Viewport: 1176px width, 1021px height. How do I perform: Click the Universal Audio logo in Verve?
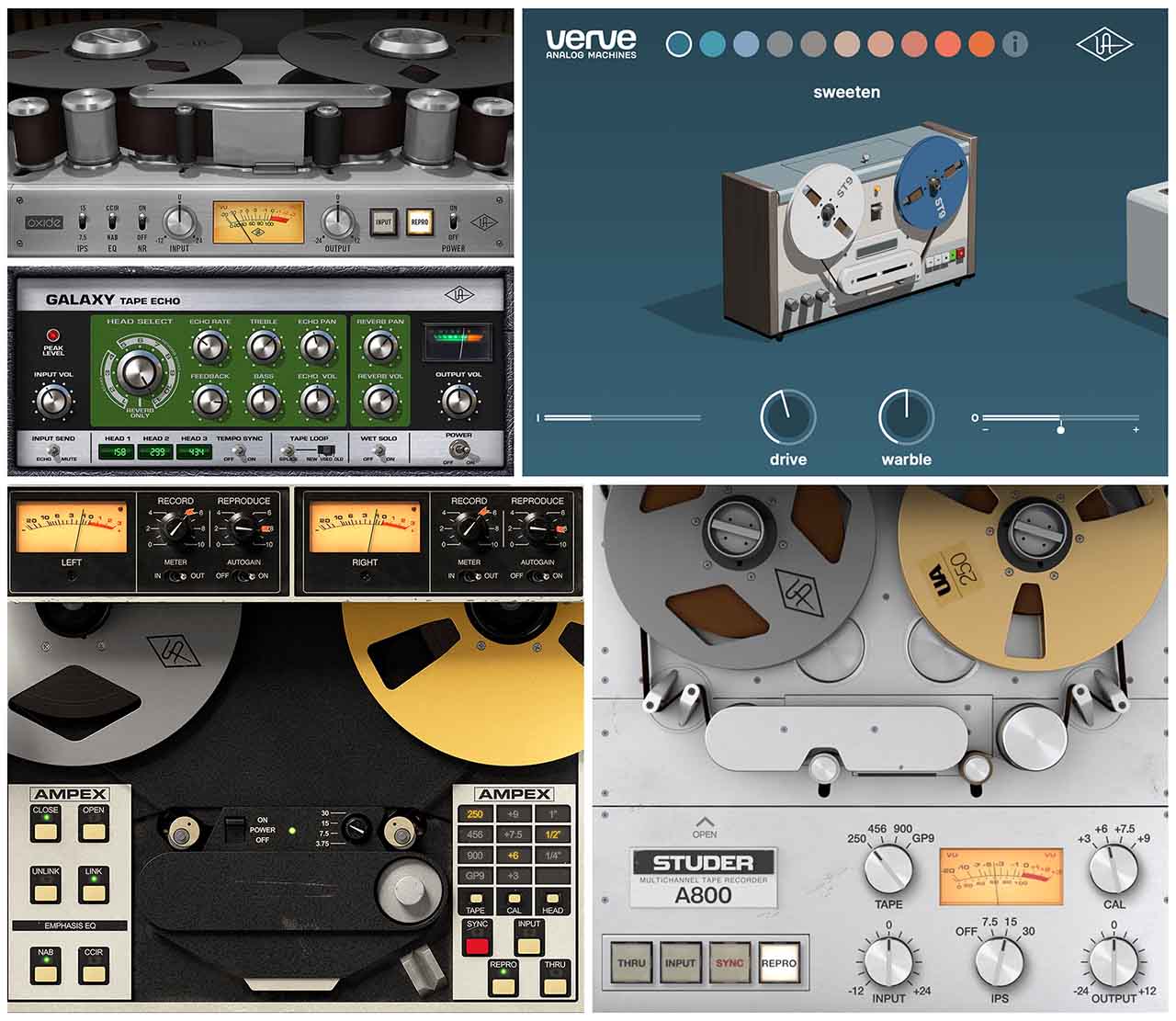coord(1103,44)
